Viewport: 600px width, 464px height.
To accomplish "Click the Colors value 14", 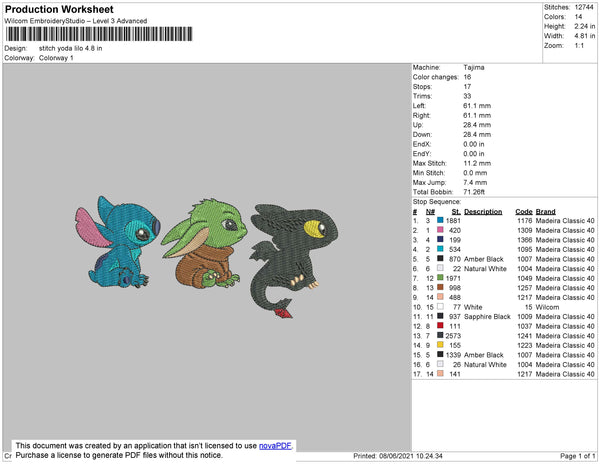I will pos(578,17).
